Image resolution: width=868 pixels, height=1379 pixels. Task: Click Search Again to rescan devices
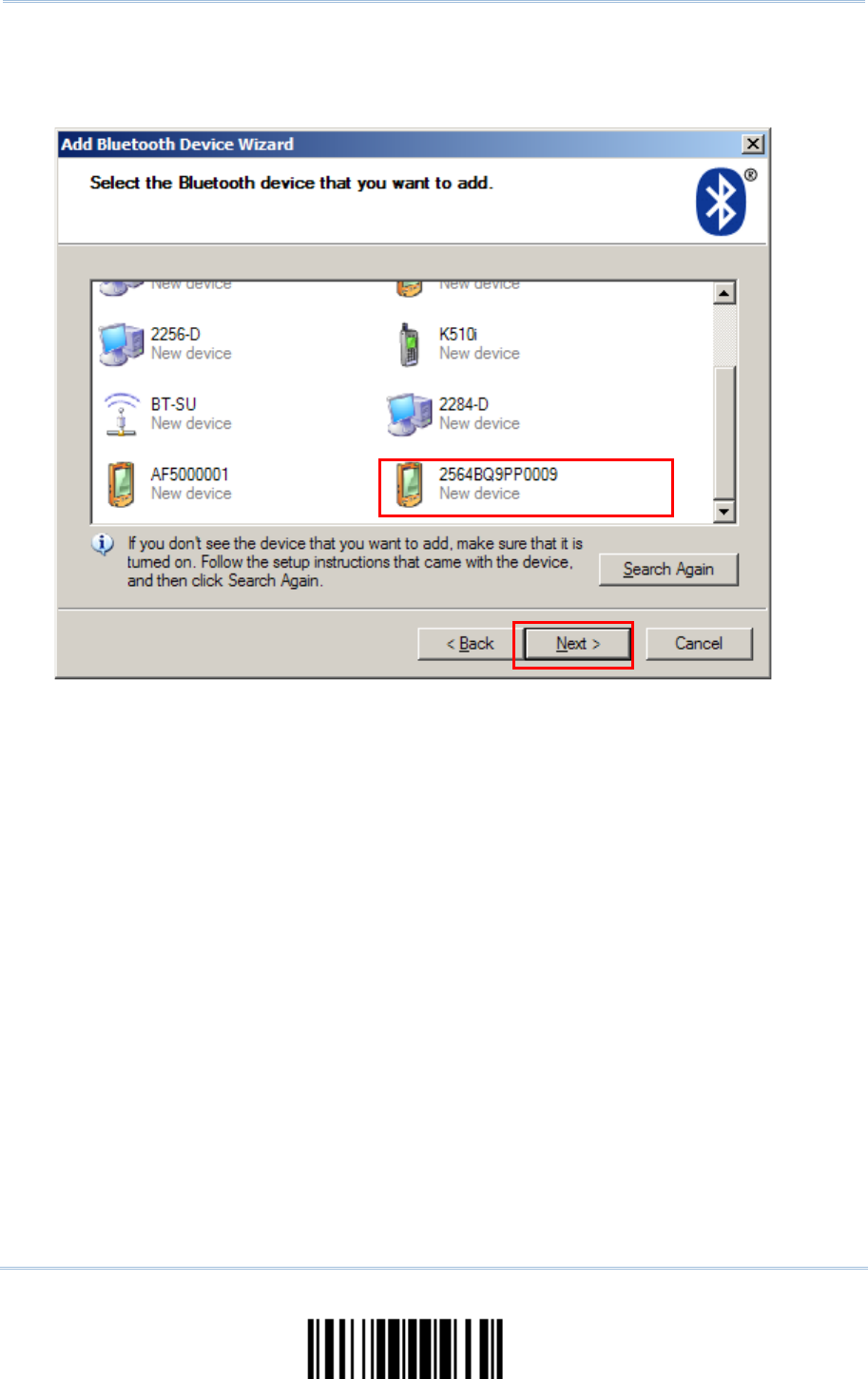[668, 570]
